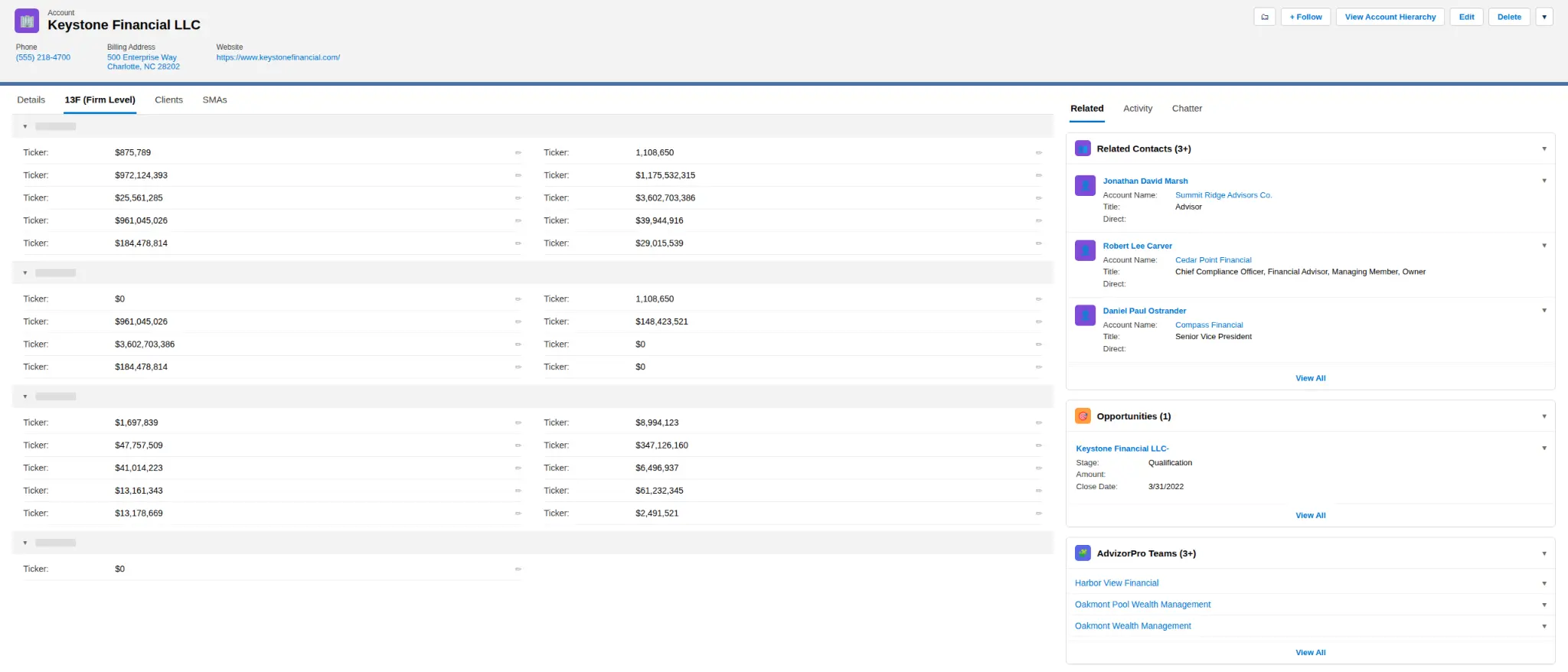
Task: Open the actions menu for Harbor View Financial
Action: click(x=1544, y=583)
